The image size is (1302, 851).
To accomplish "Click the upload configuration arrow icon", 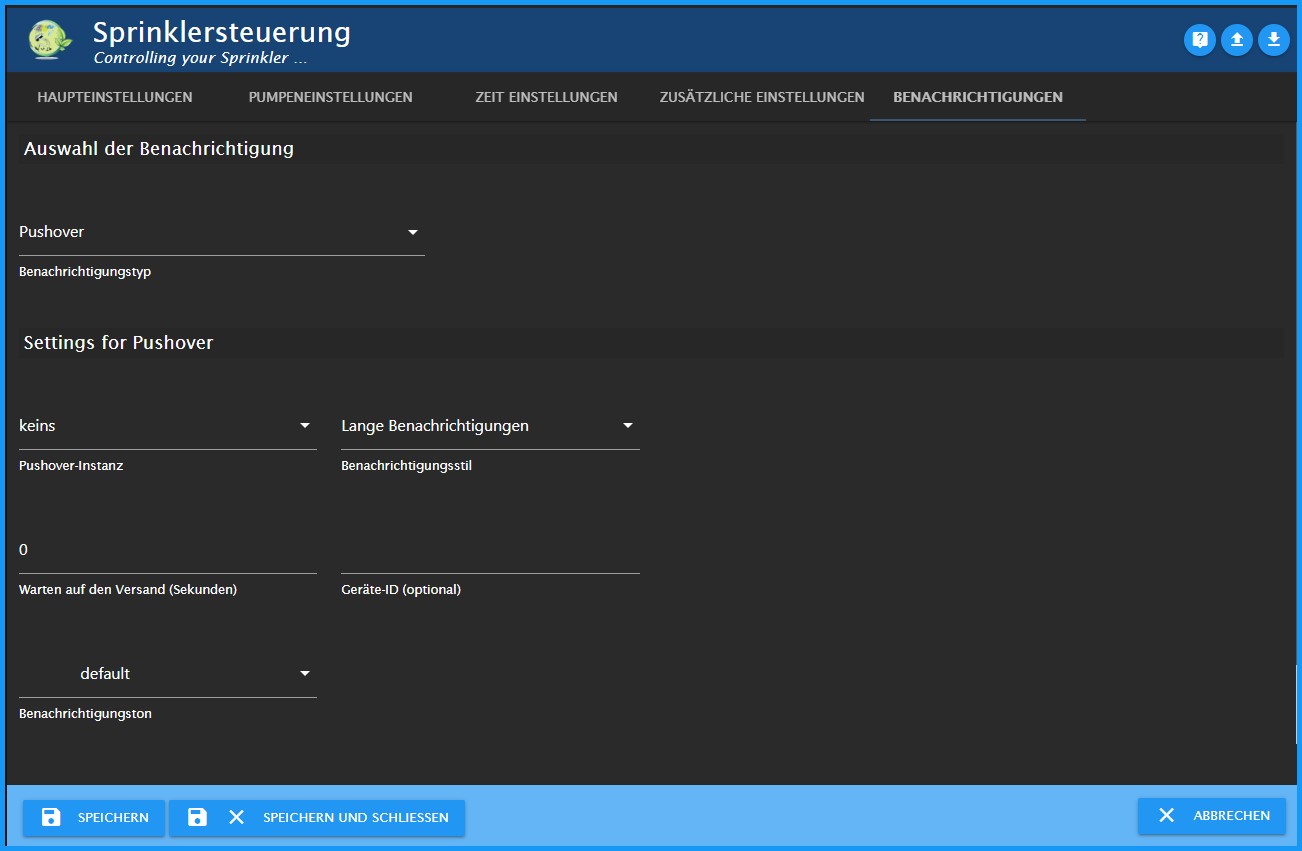I will [x=1237, y=40].
